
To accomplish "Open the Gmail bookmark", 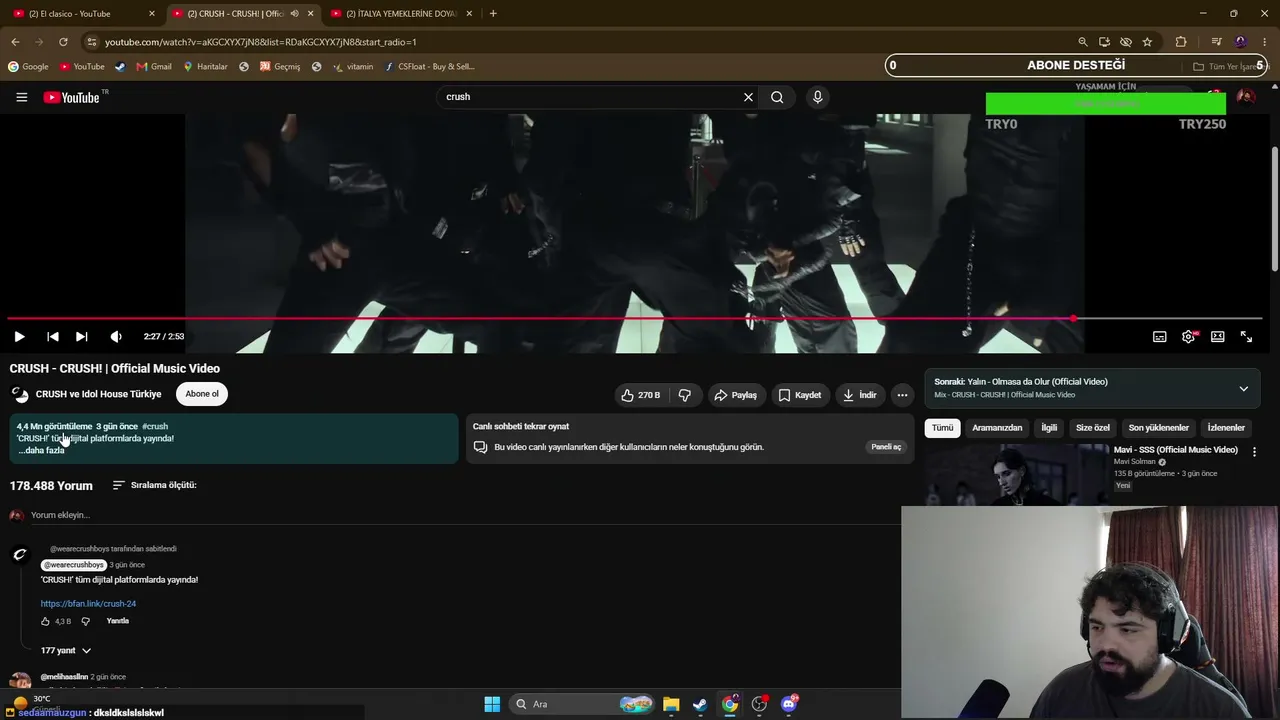I will [154, 67].
